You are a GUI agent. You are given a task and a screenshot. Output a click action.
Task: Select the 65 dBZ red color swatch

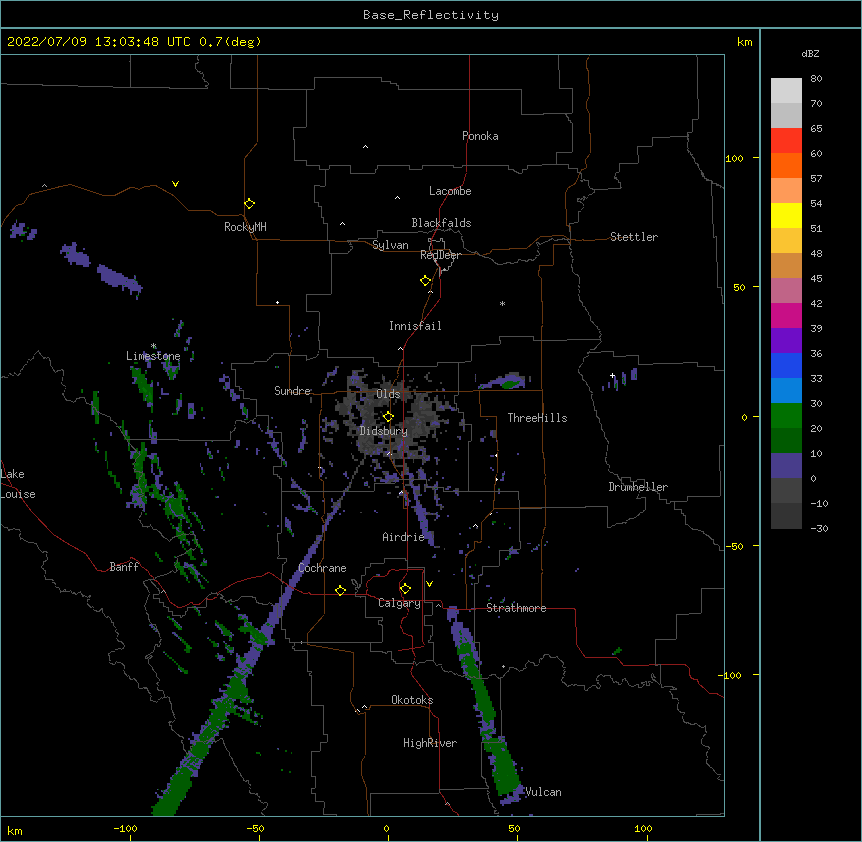click(x=786, y=141)
